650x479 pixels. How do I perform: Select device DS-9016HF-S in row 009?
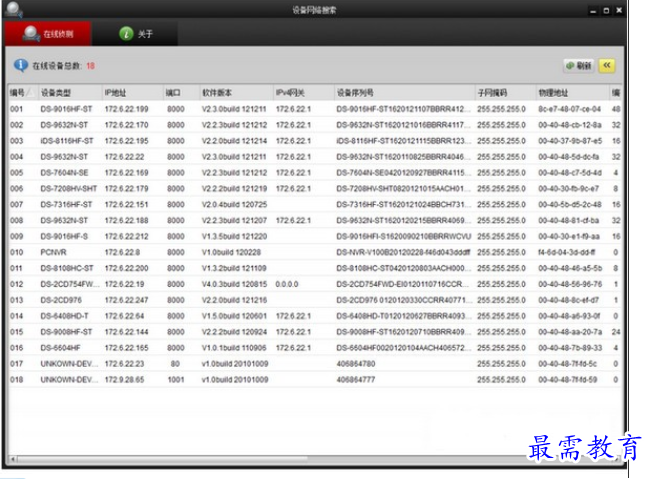[64, 236]
